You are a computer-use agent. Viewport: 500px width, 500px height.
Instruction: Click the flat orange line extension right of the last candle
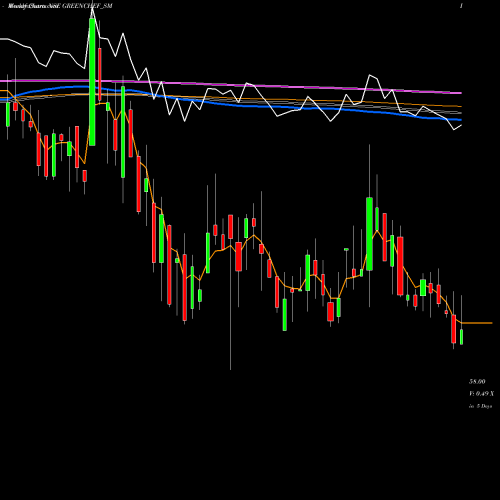click(x=477, y=323)
